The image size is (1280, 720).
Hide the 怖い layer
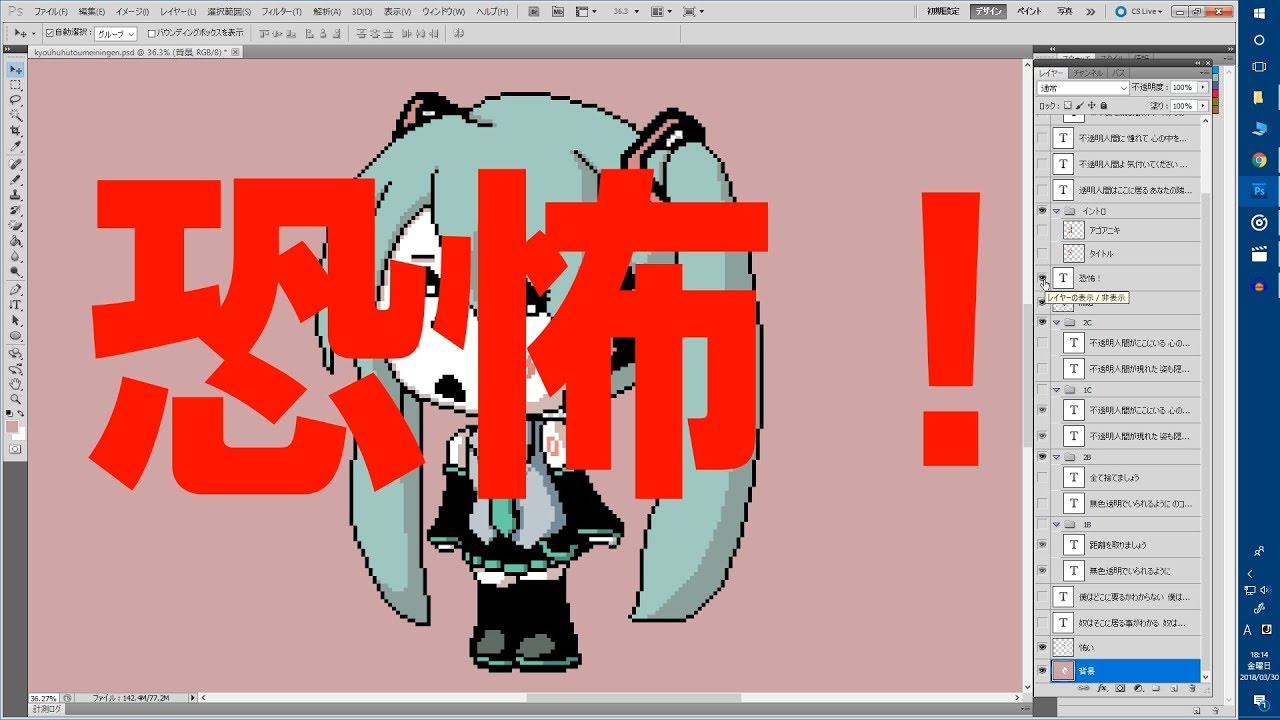coord(1043,648)
